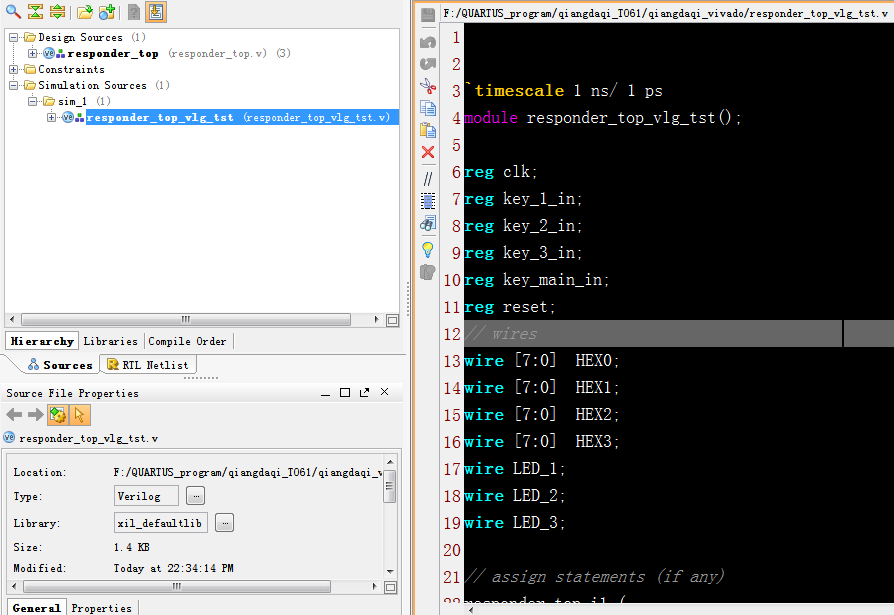Image resolution: width=894 pixels, height=615 pixels.
Task: Toggle the Scroll Changed Sources button
Action: [x=156, y=12]
